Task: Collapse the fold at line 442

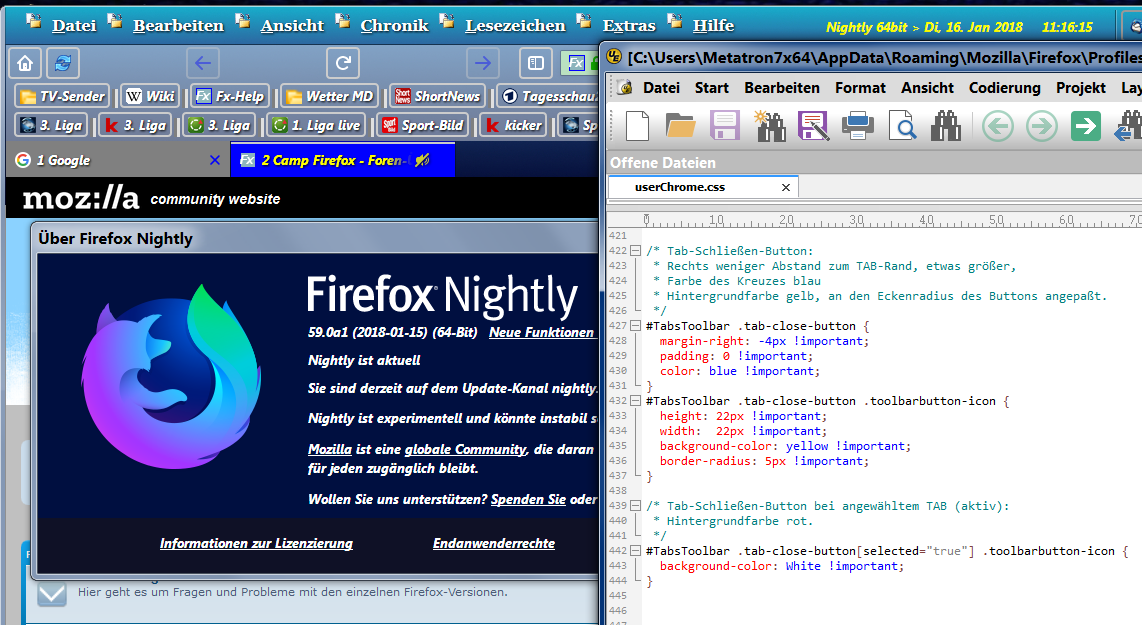Action: tap(636, 551)
